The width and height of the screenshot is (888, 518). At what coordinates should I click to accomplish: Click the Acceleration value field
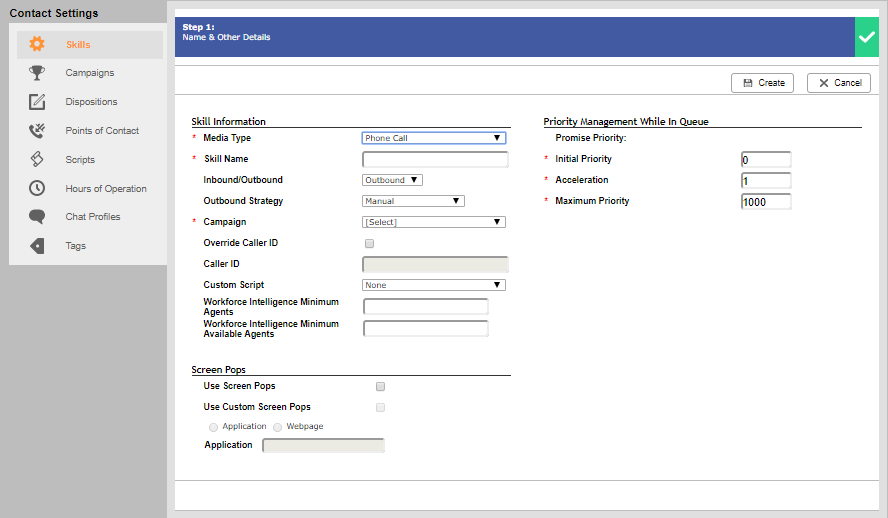coord(766,181)
